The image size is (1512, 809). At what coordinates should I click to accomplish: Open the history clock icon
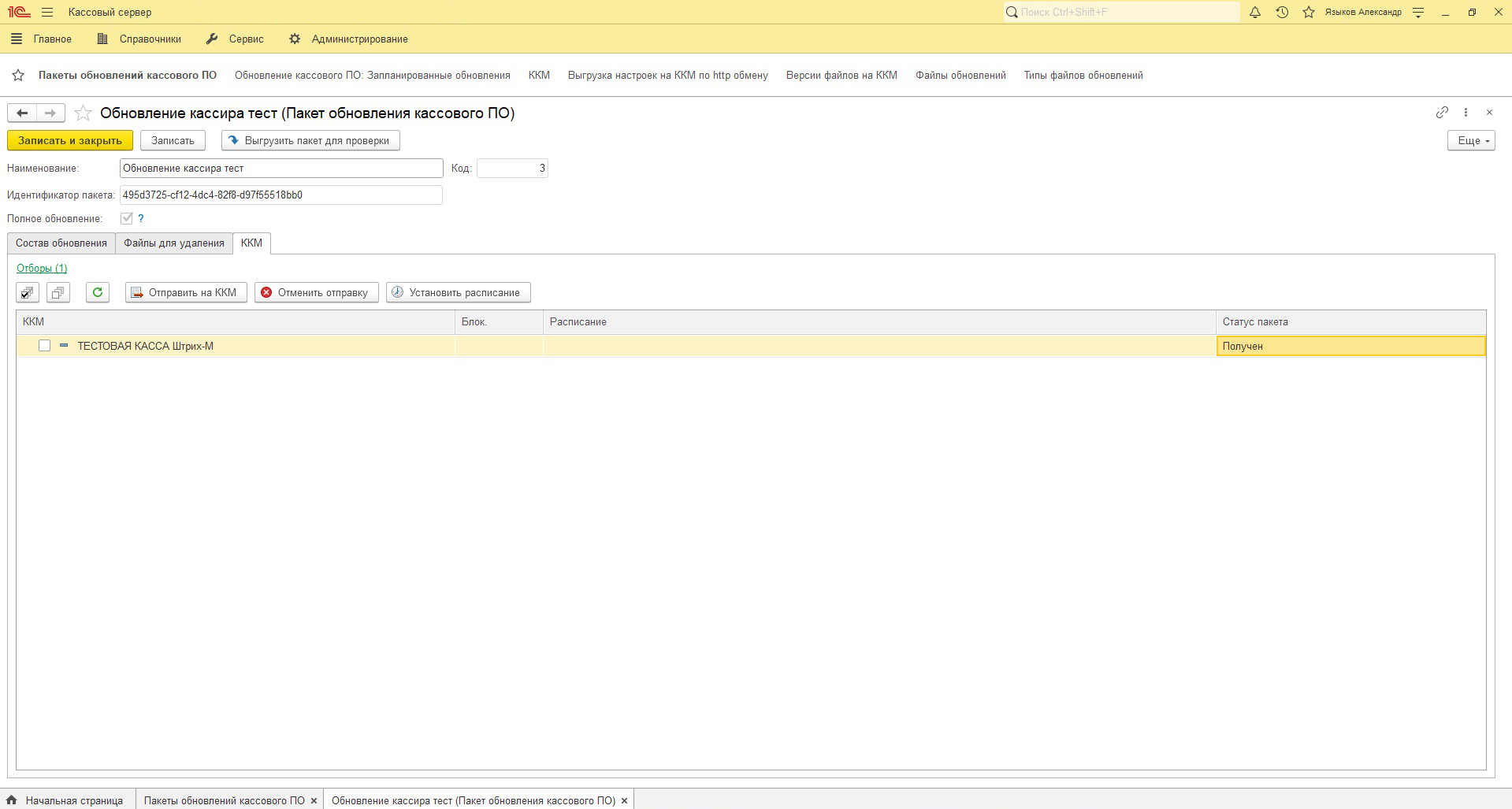point(1282,13)
